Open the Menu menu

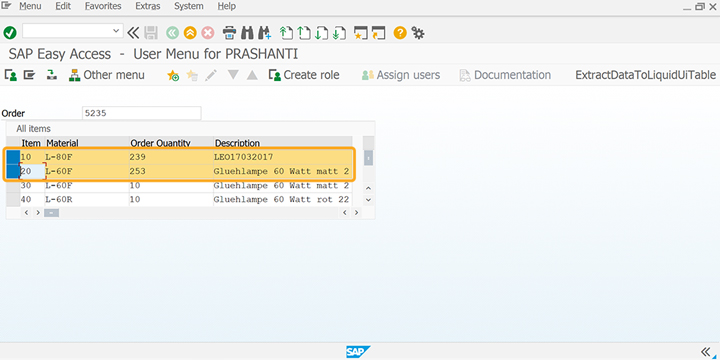coord(30,6)
